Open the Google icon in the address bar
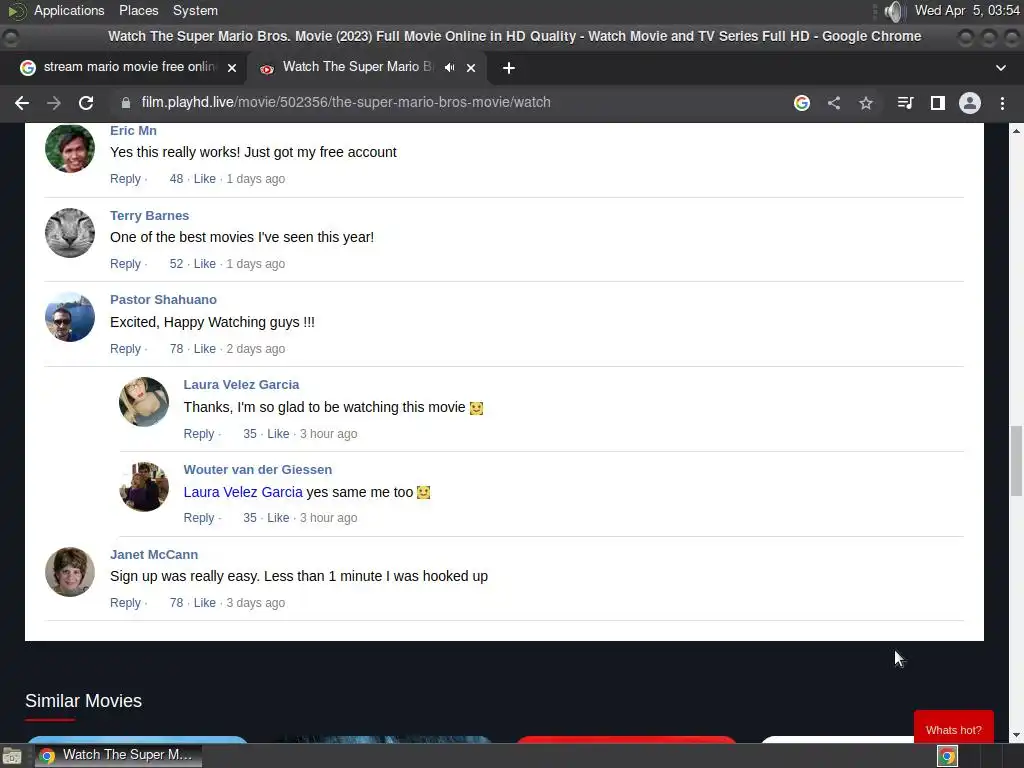 [802, 103]
